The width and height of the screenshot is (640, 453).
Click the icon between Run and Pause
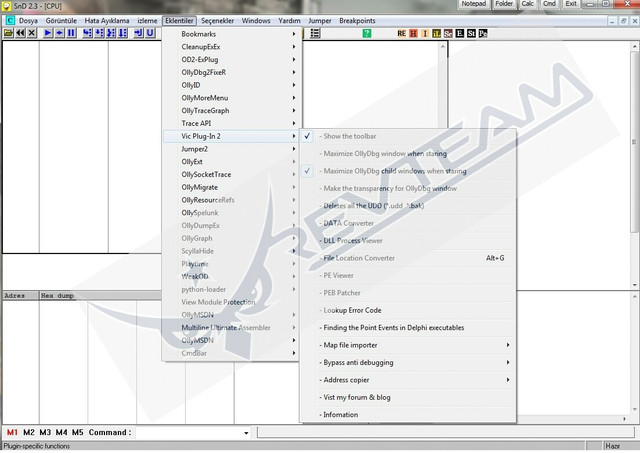(60, 33)
